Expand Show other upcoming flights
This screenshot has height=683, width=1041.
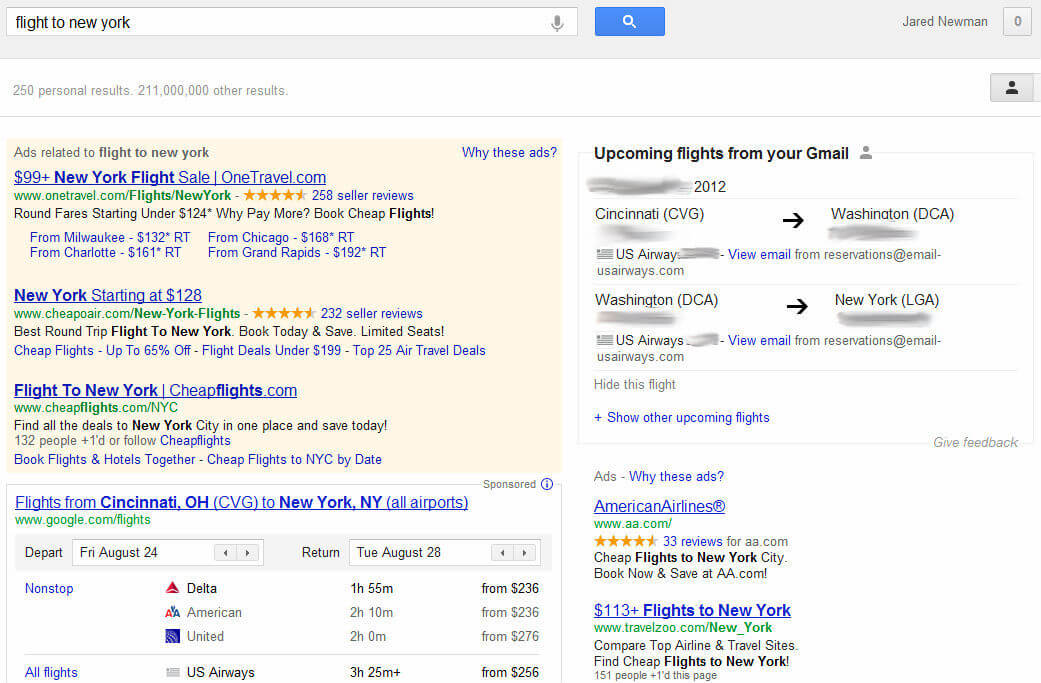coord(682,417)
